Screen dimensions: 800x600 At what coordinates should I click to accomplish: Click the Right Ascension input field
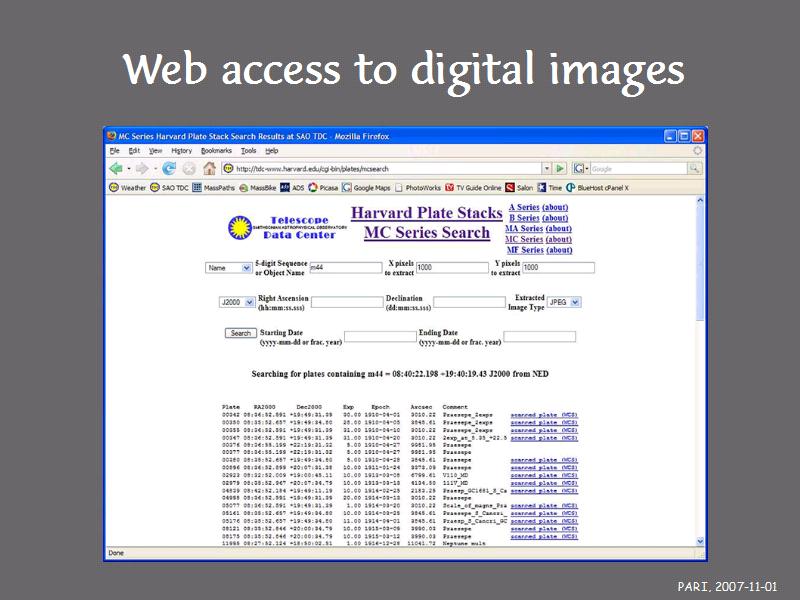(347, 302)
